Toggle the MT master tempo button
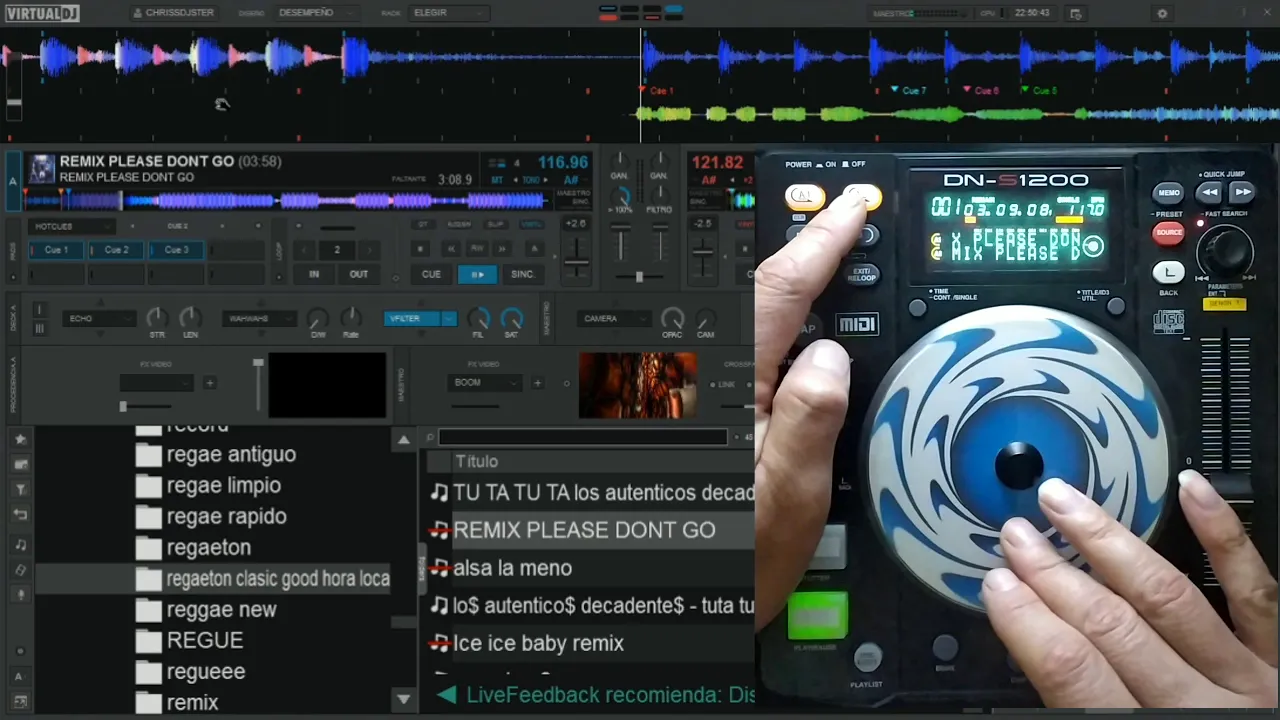1280x720 pixels. click(x=496, y=180)
